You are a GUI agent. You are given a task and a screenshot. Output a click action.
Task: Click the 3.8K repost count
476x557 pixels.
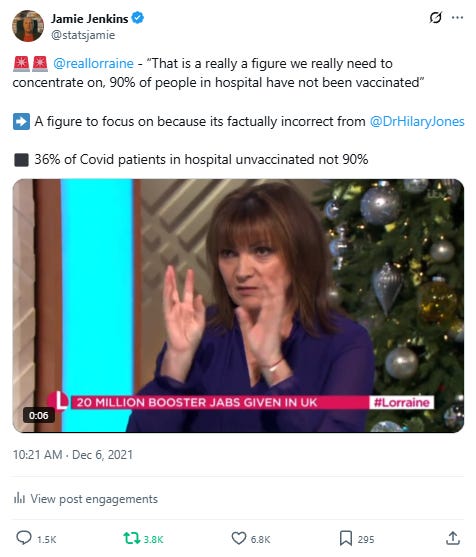point(153,540)
